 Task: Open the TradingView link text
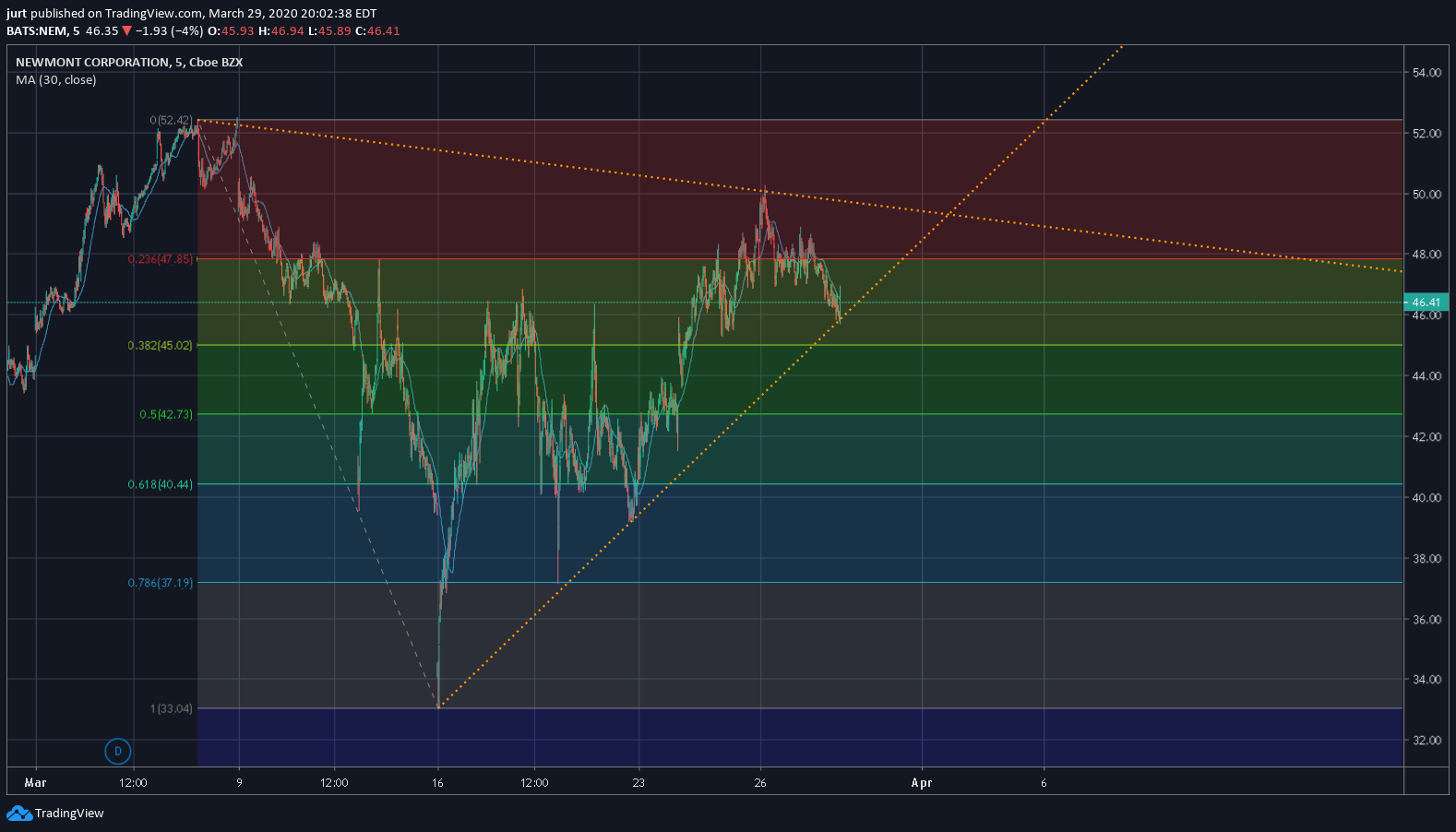click(x=69, y=814)
